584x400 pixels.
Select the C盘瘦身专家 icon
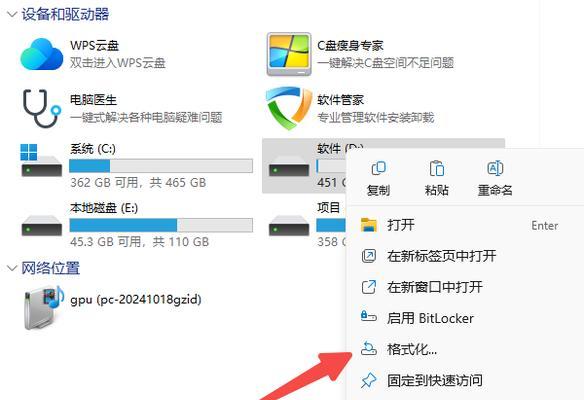pyautogui.click(x=289, y=54)
